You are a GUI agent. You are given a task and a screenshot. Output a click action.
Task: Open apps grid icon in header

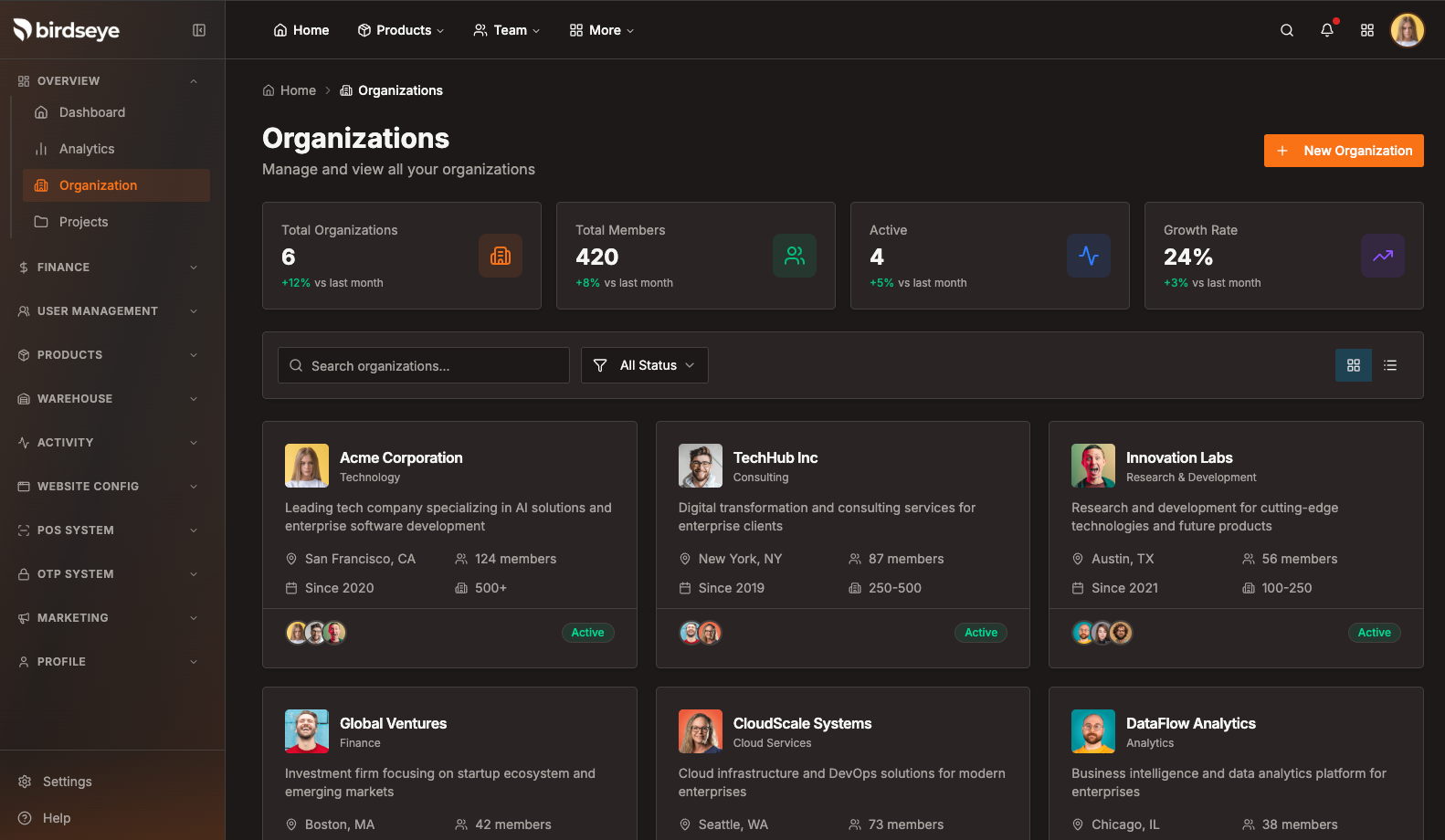(x=1367, y=30)
